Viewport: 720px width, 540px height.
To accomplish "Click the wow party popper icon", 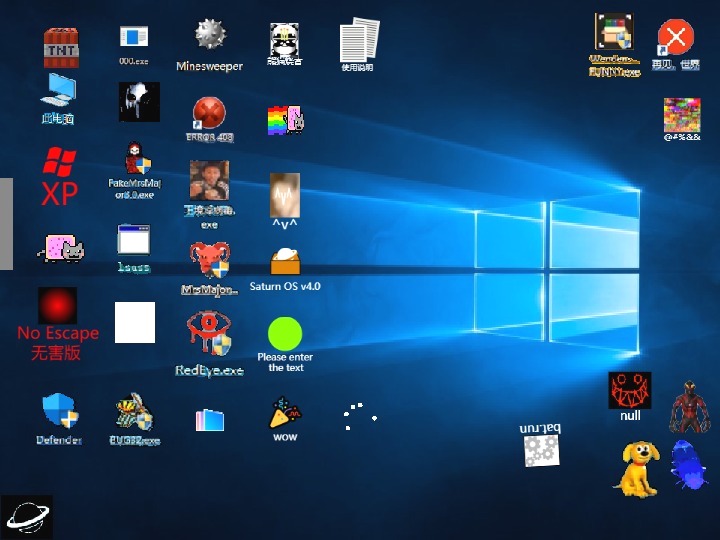I will (285, 414).
